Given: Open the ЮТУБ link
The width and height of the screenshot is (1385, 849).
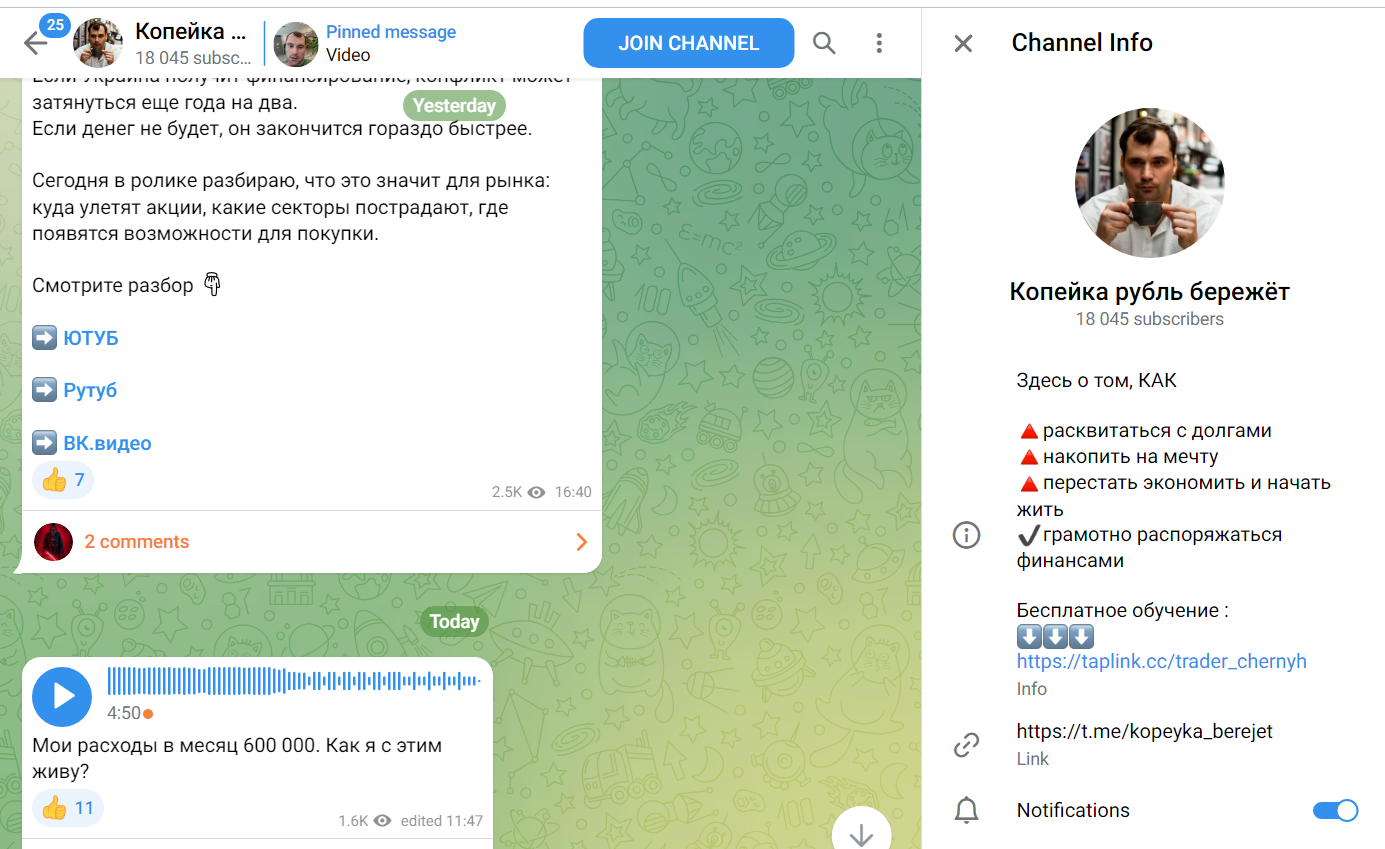Looking at the screenshot, I should [x=90, y=338].
